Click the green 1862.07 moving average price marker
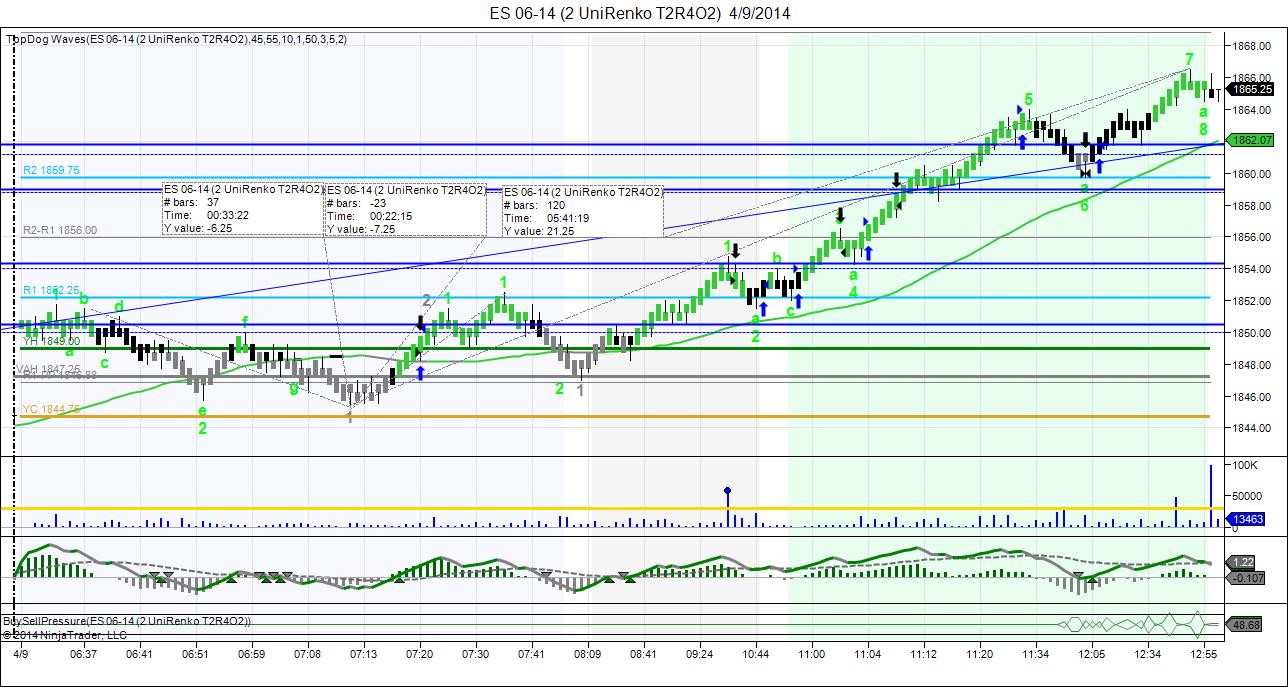Image resolution: width=1288 pixels, height=687 pixels. (x=1252, y=141)
